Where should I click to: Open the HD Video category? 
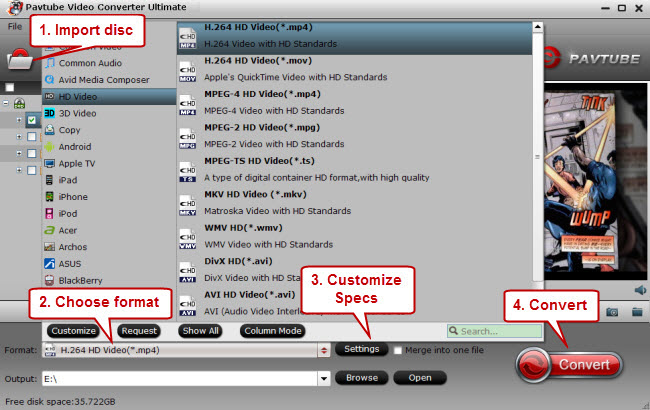[x=109, y=97]
